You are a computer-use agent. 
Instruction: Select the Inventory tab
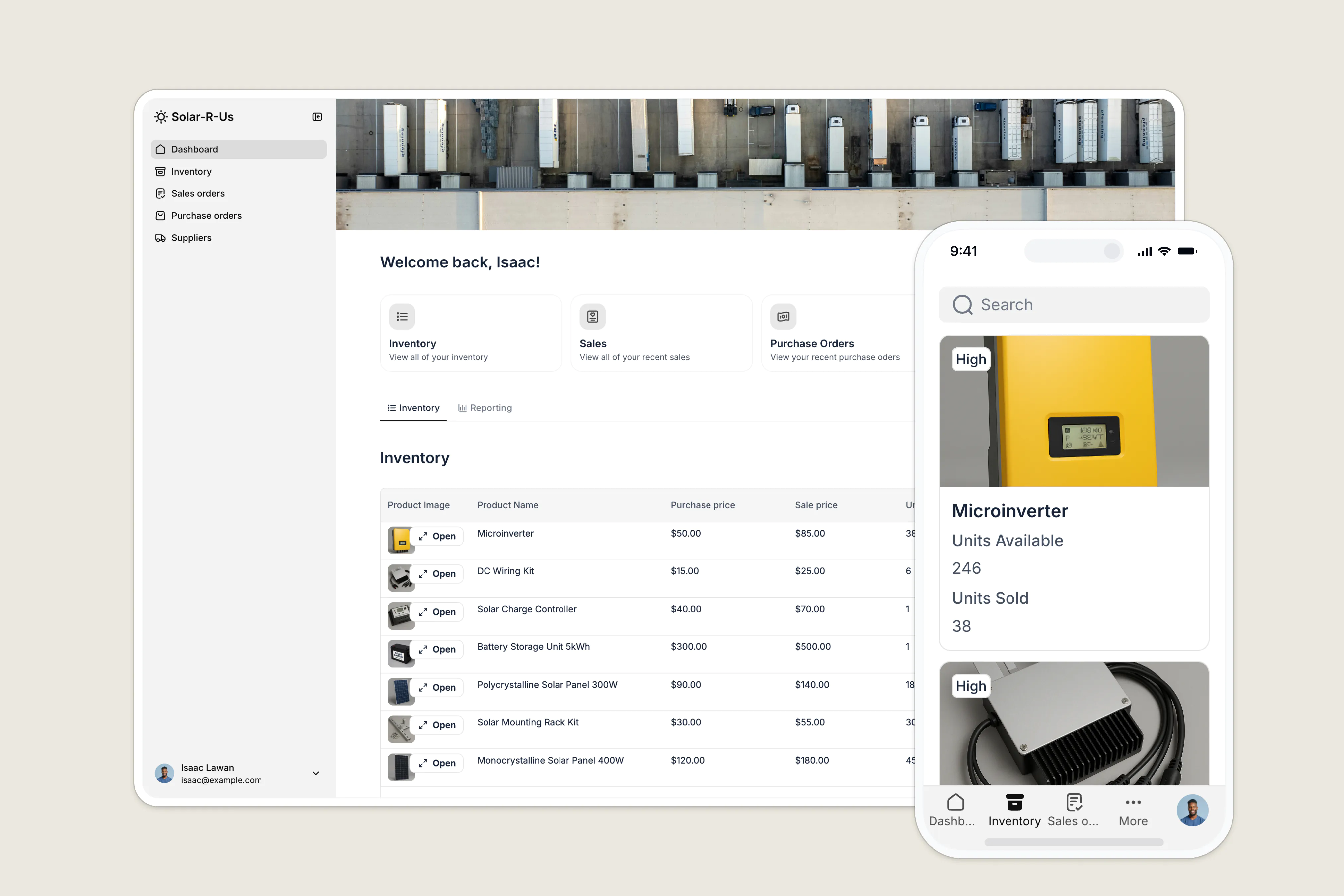click(413, 408)
